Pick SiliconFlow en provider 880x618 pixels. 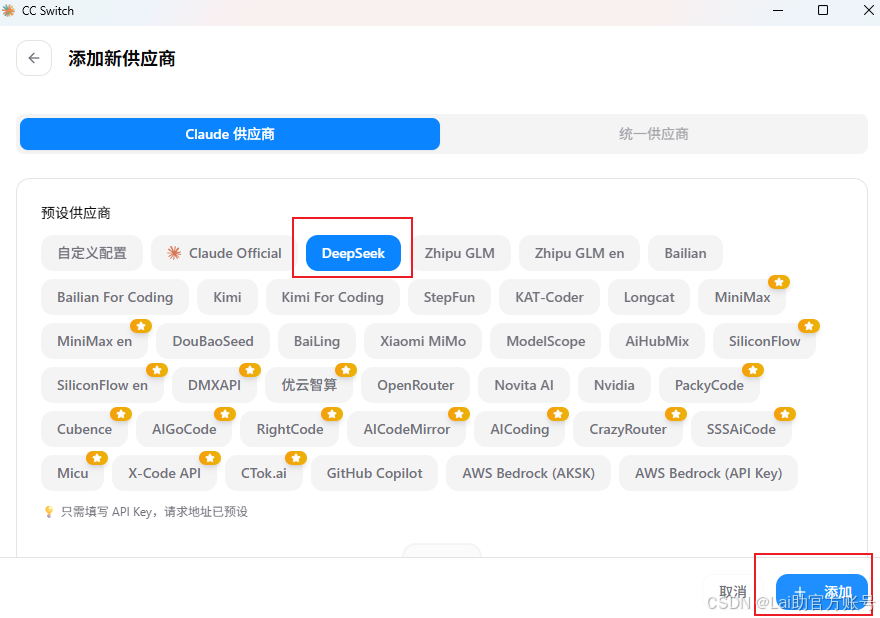tap(102, 385)
